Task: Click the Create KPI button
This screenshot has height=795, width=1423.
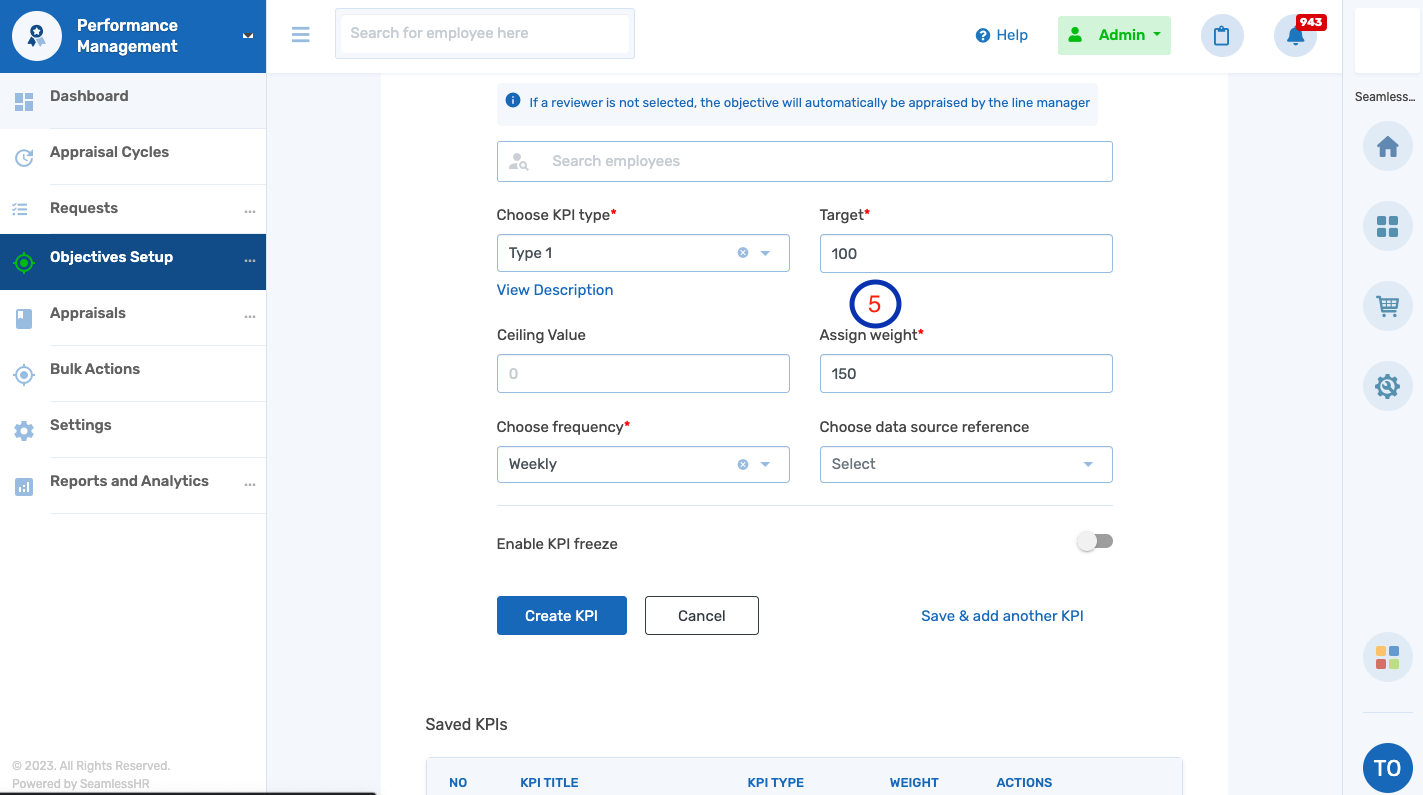Action: pyautogui.click(x=561, y=616)
